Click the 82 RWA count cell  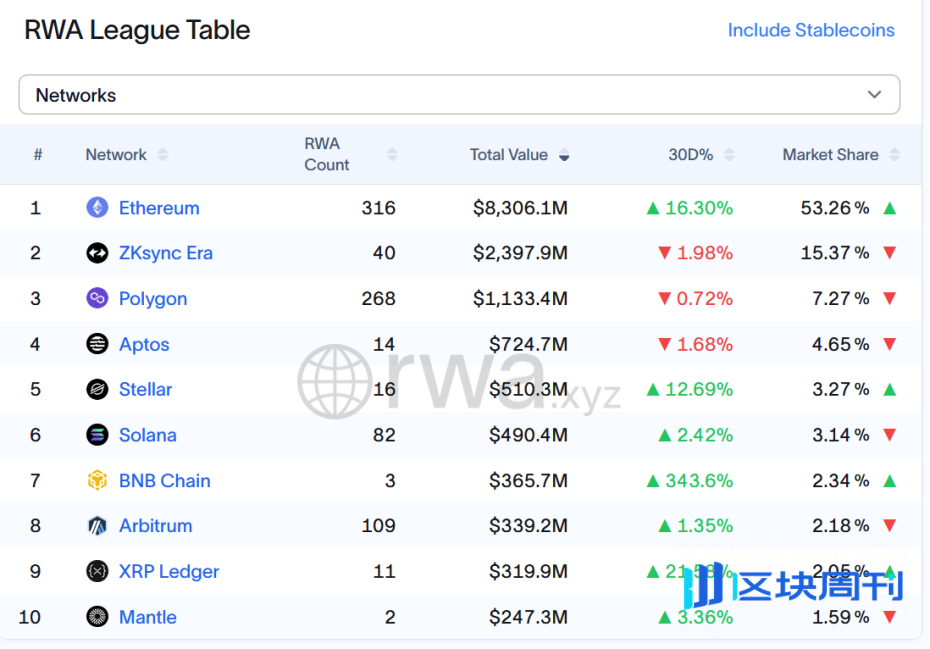tap(384, 435)
